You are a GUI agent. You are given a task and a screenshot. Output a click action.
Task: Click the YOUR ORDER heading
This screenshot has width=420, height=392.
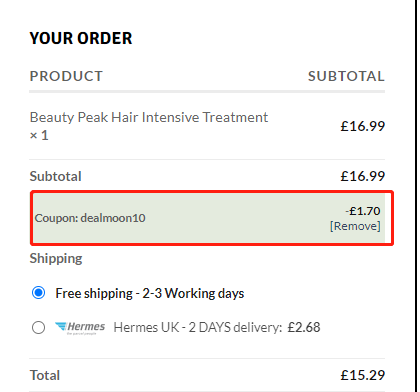click(81, 38)
